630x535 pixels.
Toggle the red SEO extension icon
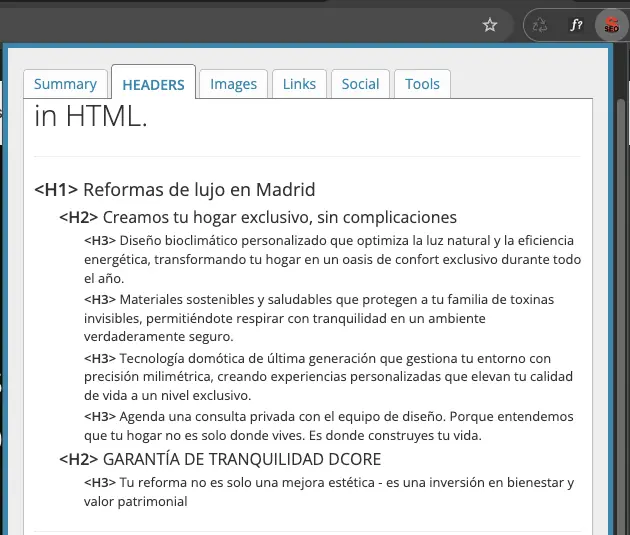611,25
